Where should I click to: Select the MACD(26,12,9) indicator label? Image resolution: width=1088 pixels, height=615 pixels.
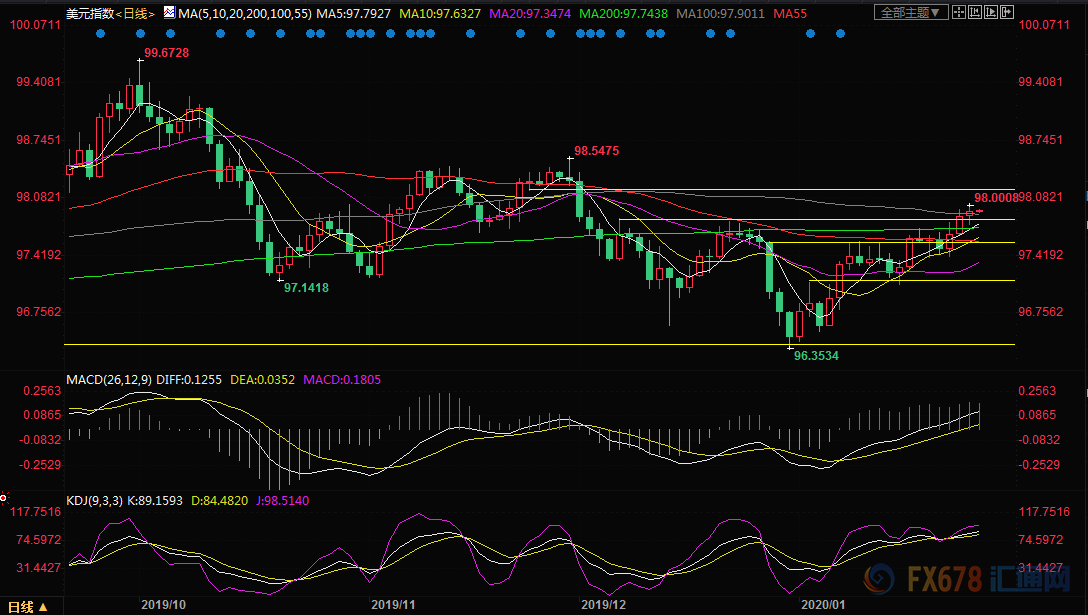pos(109,380)
